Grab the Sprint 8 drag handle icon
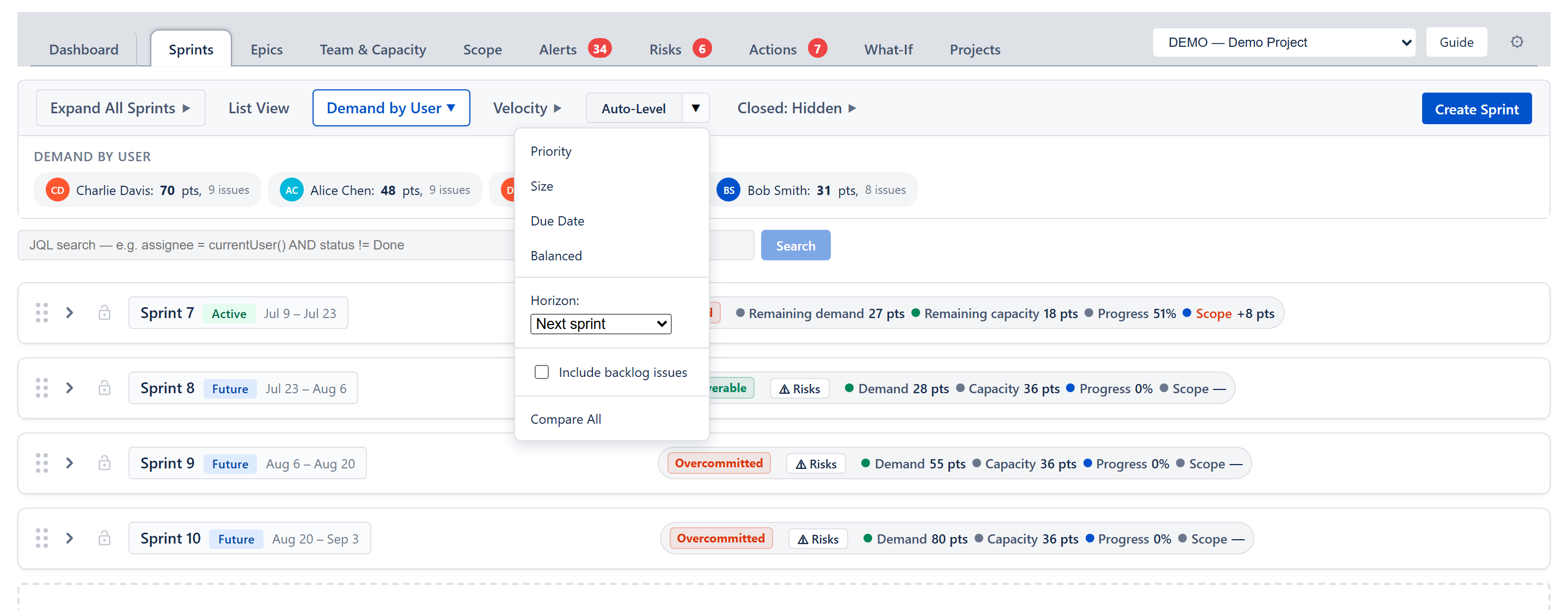 coord(42,388)
